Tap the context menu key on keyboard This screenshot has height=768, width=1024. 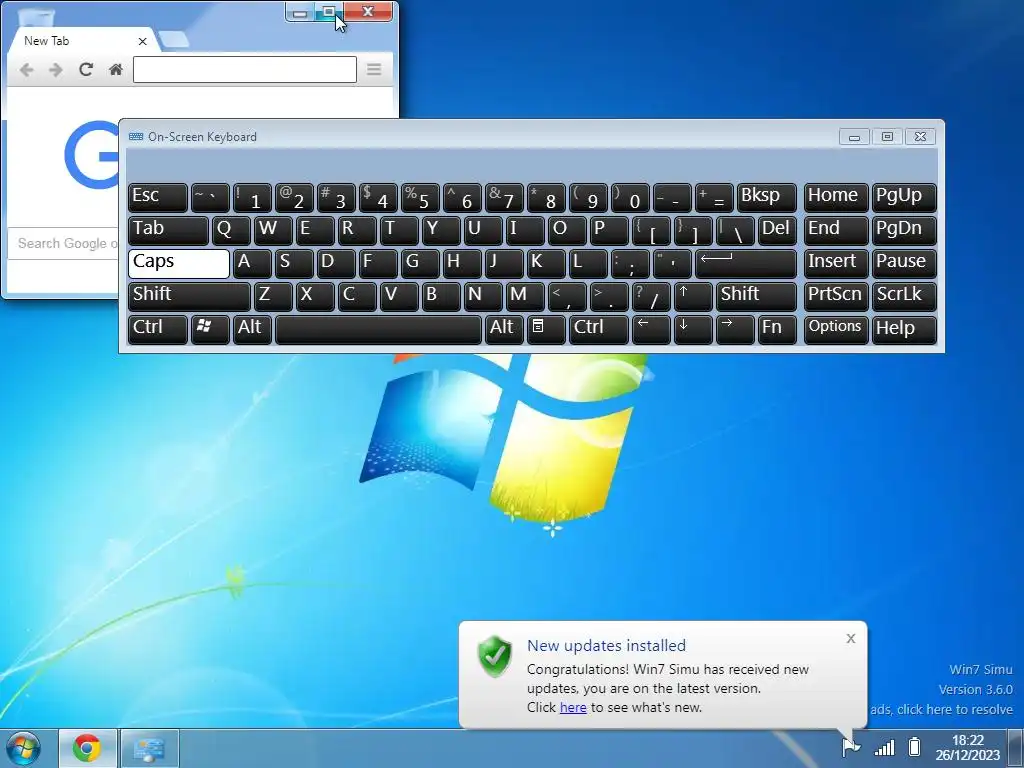point(546,329)
